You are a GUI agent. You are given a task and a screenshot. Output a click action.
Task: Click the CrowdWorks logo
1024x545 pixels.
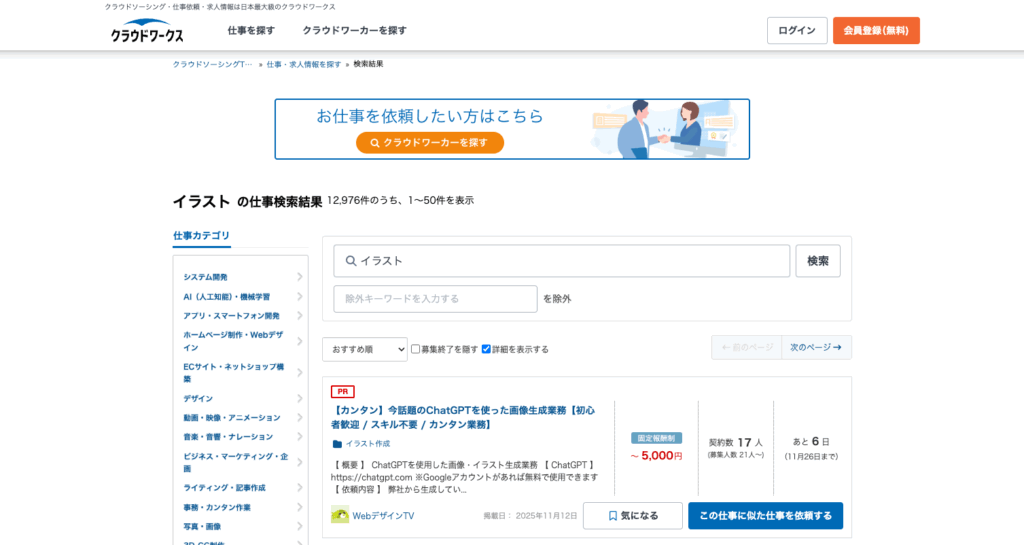147,31
